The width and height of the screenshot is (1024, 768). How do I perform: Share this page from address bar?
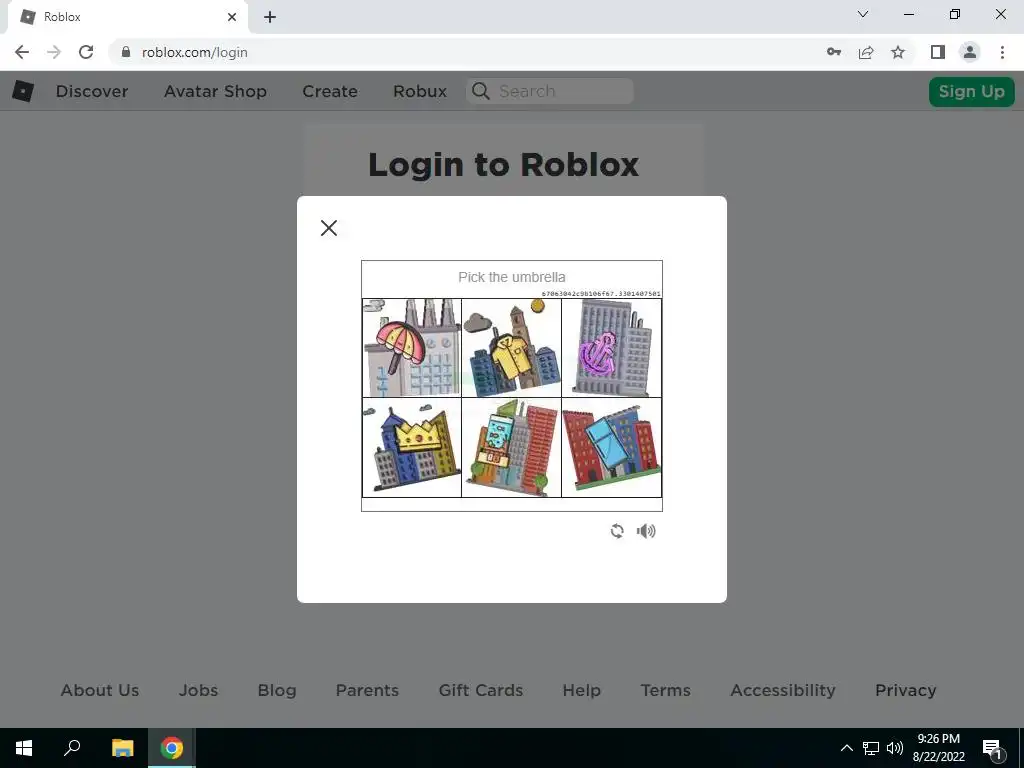point(866,52)
